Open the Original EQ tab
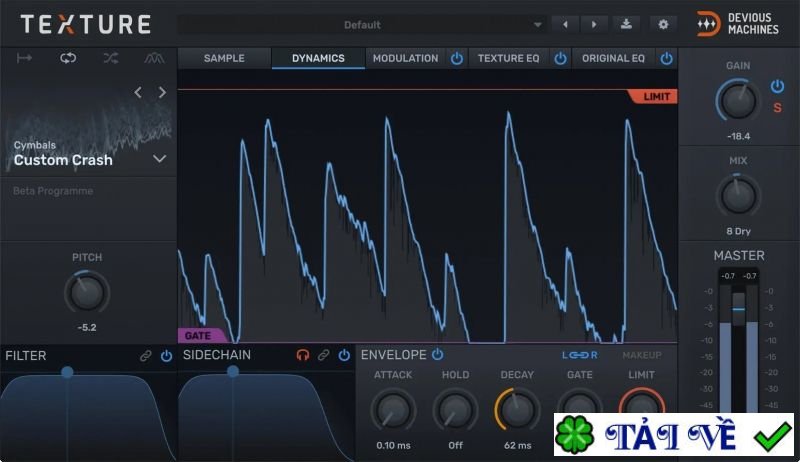800x462 pixels. [613, 58]
